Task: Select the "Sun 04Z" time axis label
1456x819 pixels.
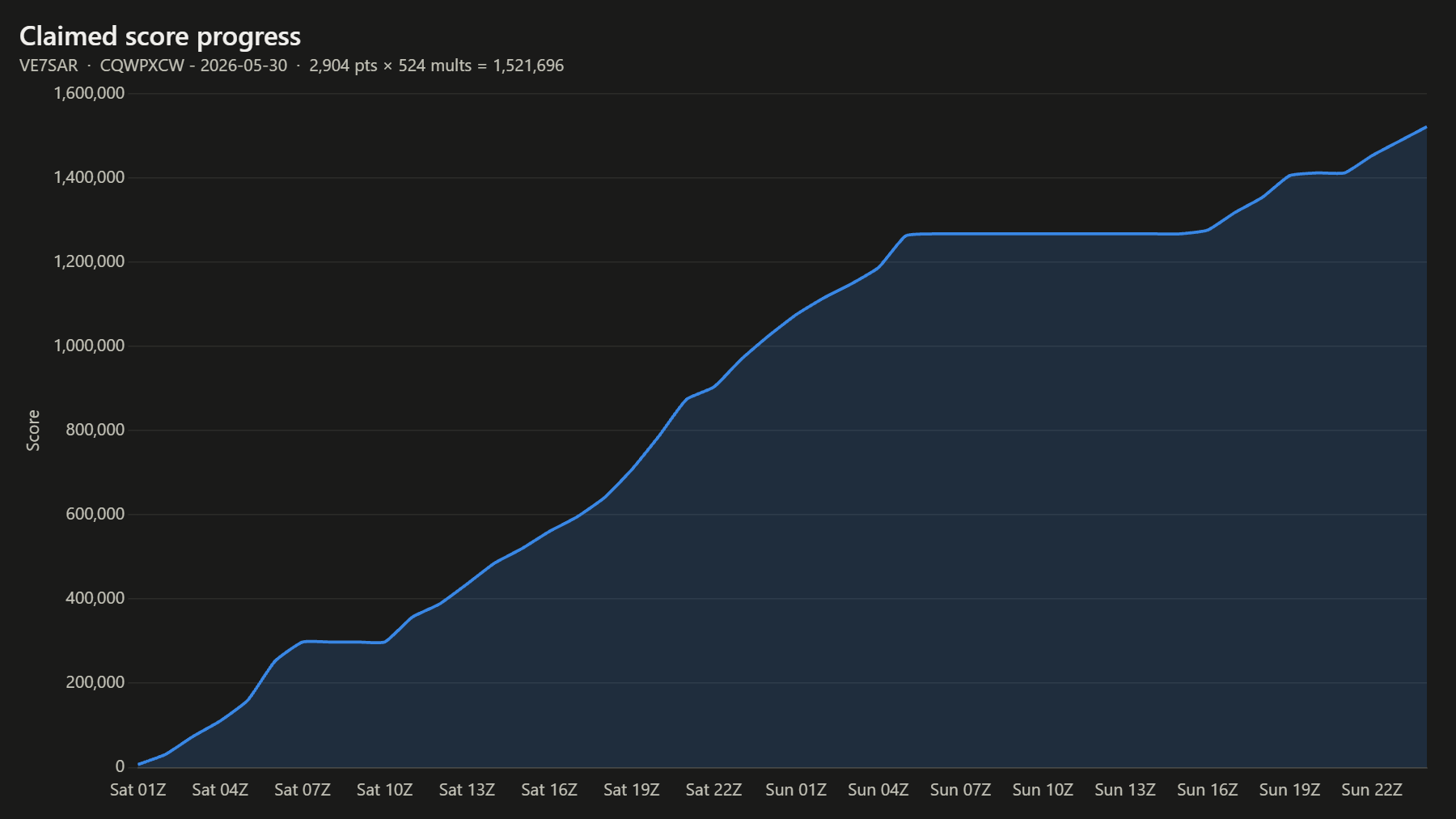Action: [x=878, y=790]
